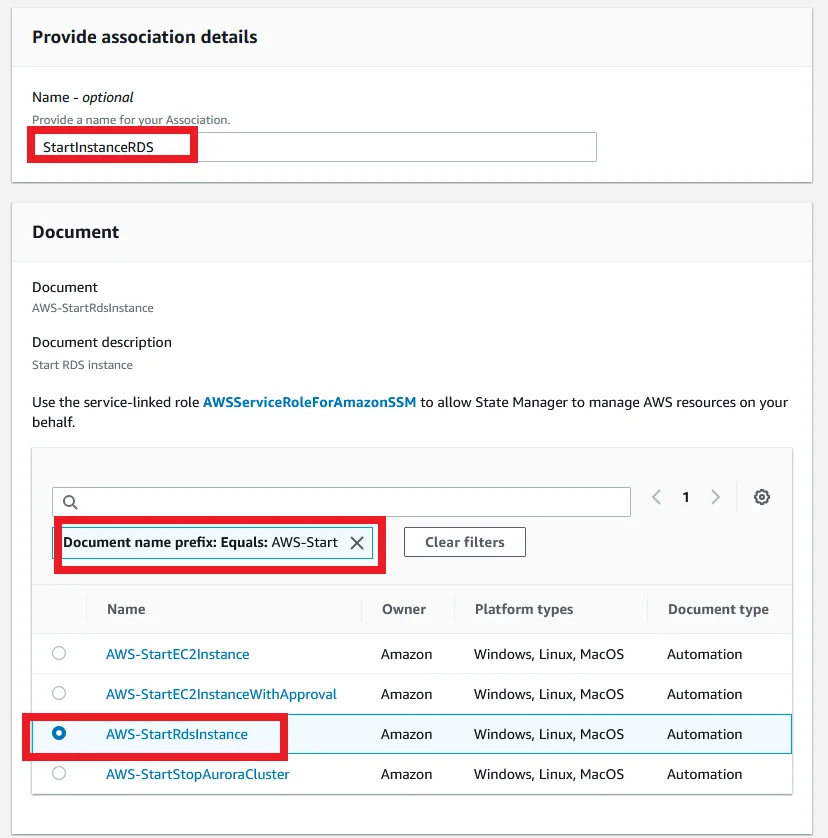Click platform types in AWS-StartStopAuroraCluster row

549,774
